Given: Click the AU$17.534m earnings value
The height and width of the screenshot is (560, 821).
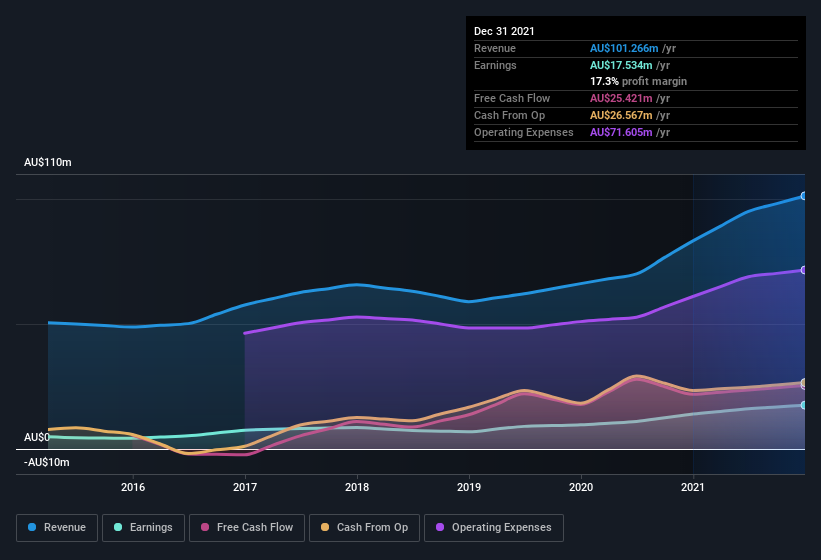Looking at the screenshot, I should pyautogui.click(x=621, y=65).
